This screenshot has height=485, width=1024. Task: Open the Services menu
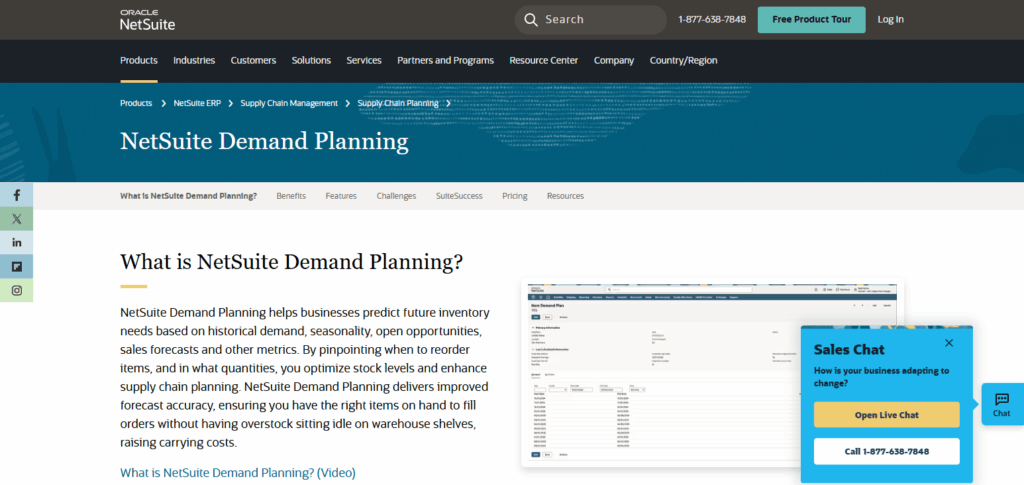click(364, 60)
